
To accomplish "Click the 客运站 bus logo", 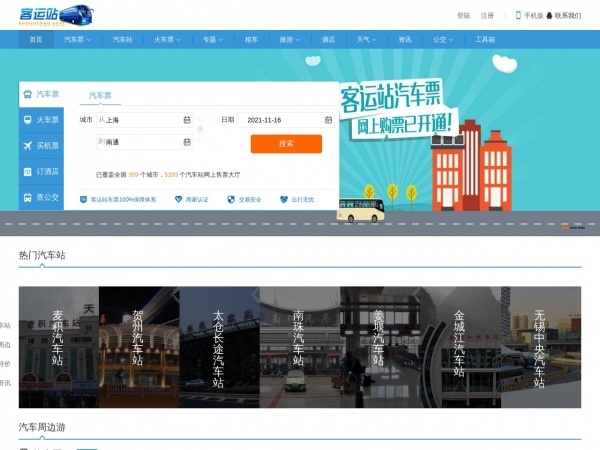I will [58, 15].
